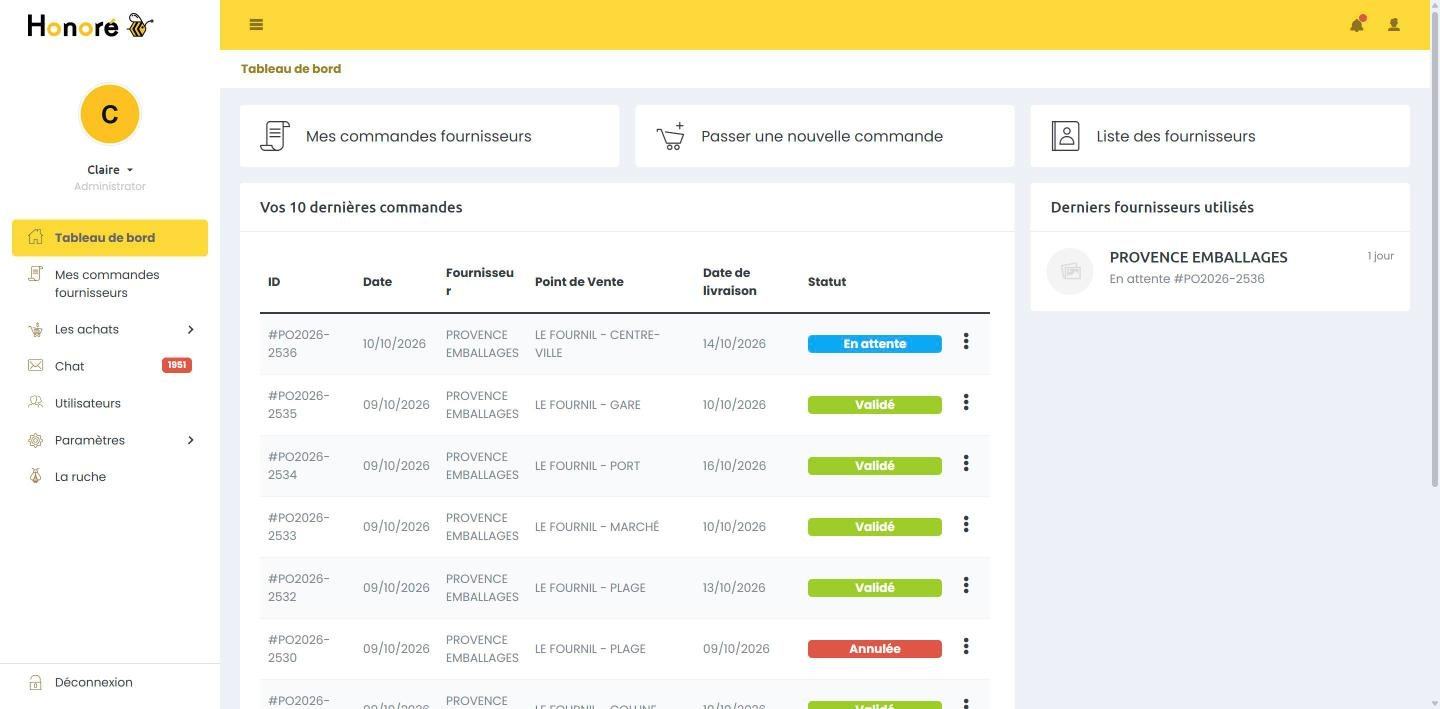Click the Chat 1951 unread badge
The image size is (1440, 709).
coord(177,365)
